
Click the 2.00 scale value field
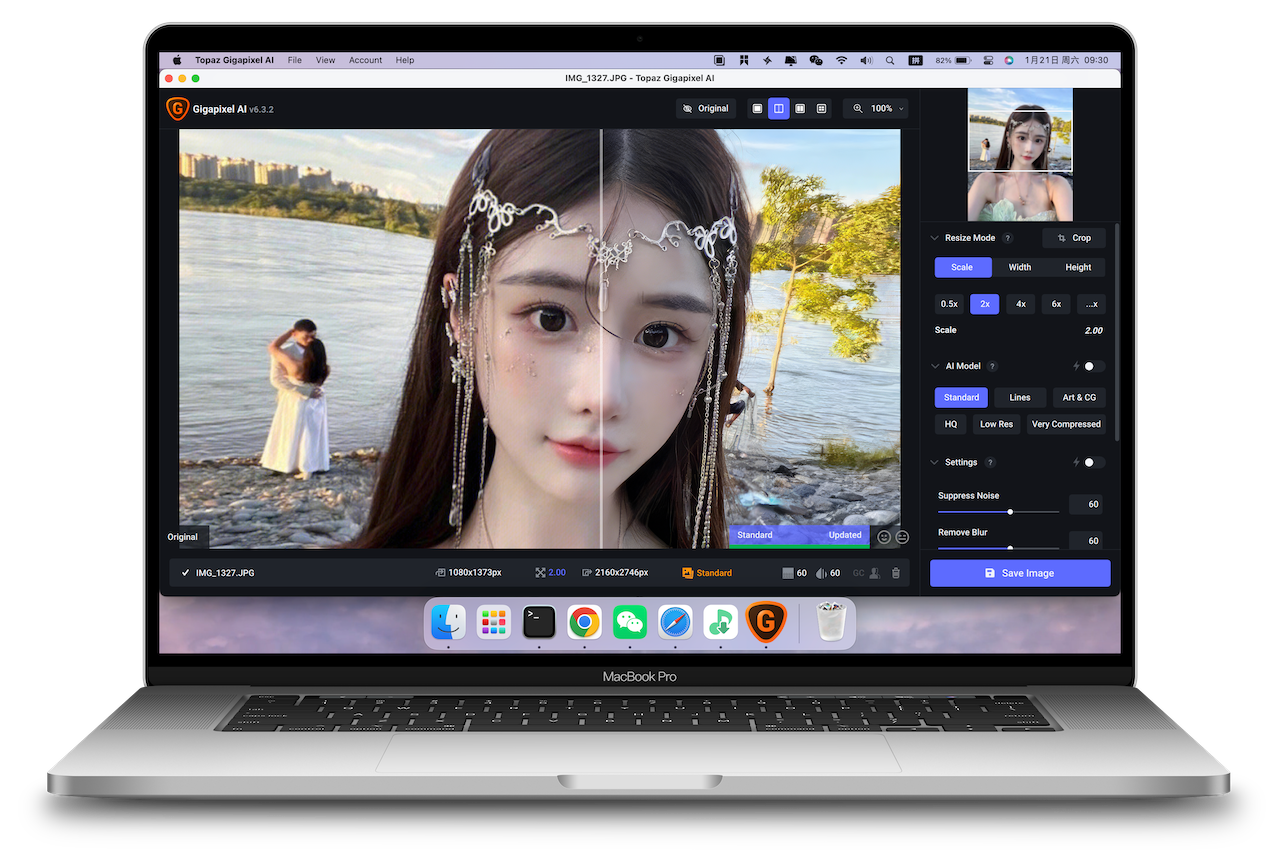pyautogui.click(x=1094, y=330)
